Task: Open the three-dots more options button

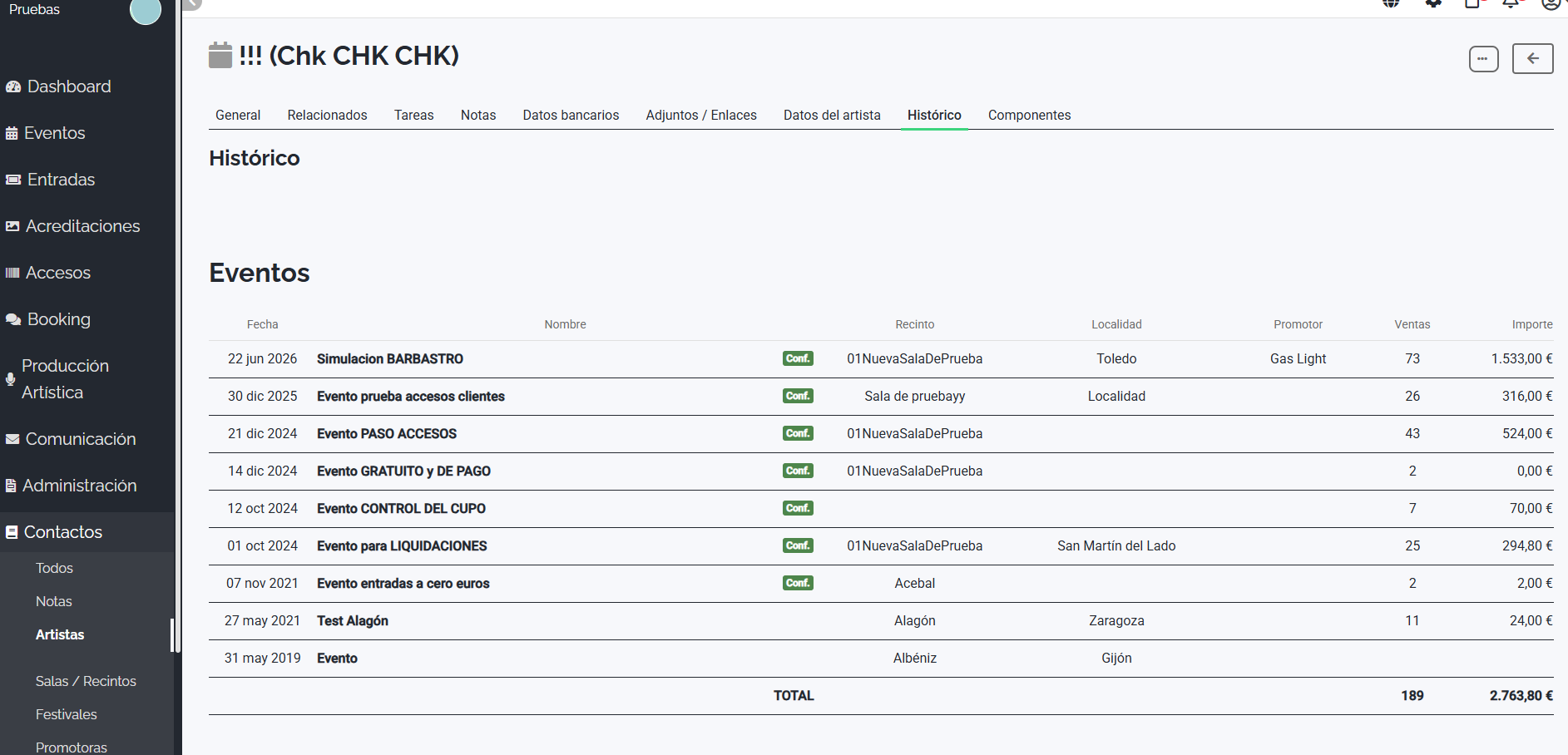Action: point(1483,59)
